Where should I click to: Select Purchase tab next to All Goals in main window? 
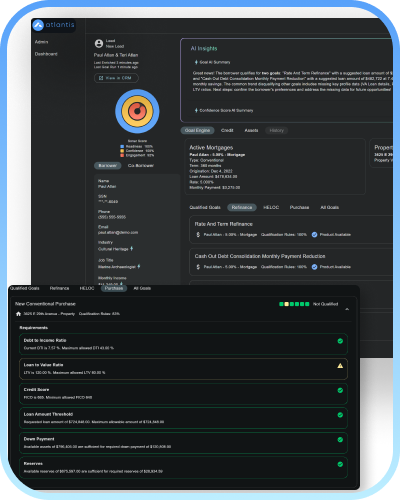[x=299, y=207]
